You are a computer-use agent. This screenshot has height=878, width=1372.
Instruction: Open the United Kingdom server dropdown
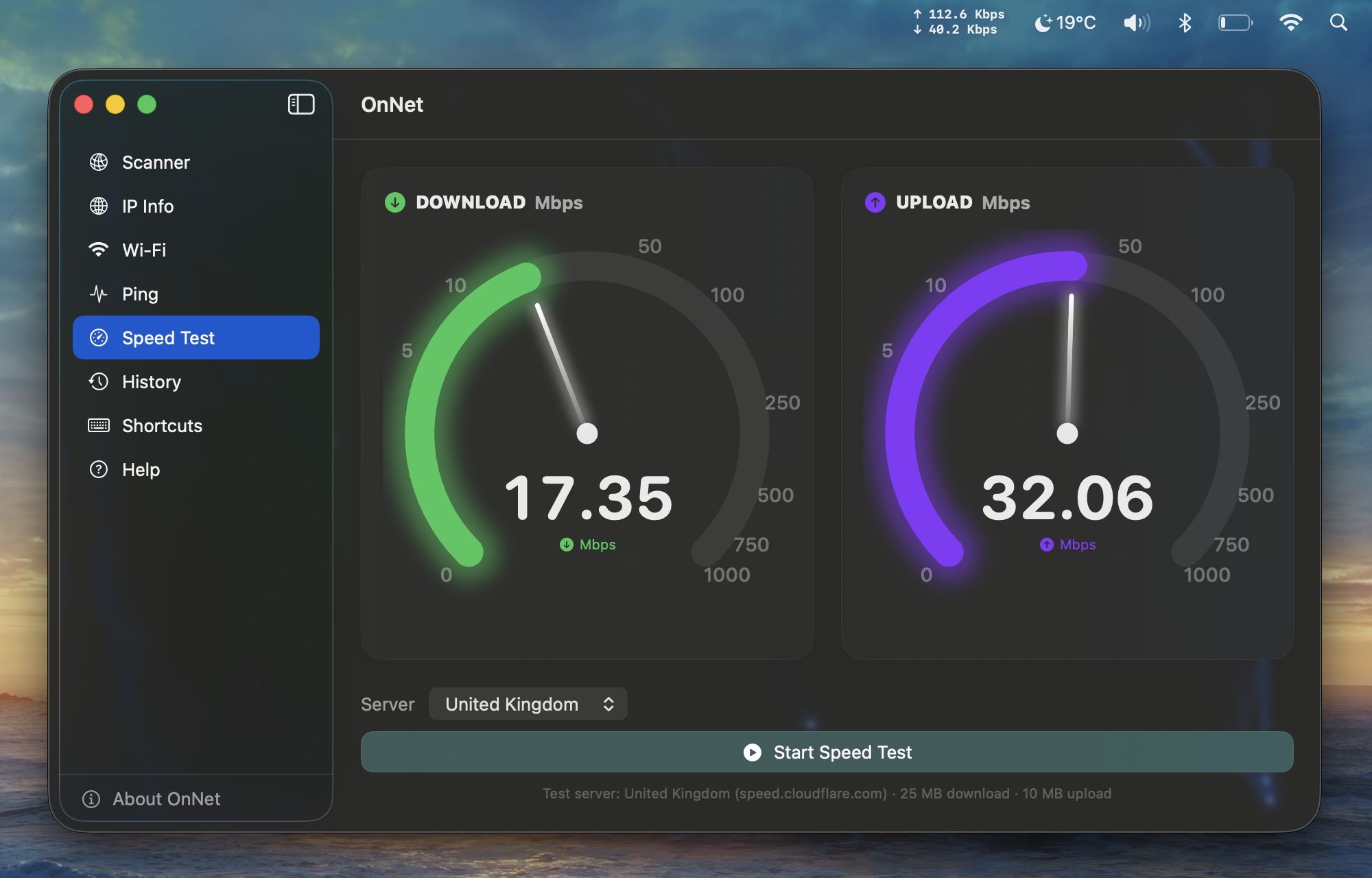coord(528,704)
